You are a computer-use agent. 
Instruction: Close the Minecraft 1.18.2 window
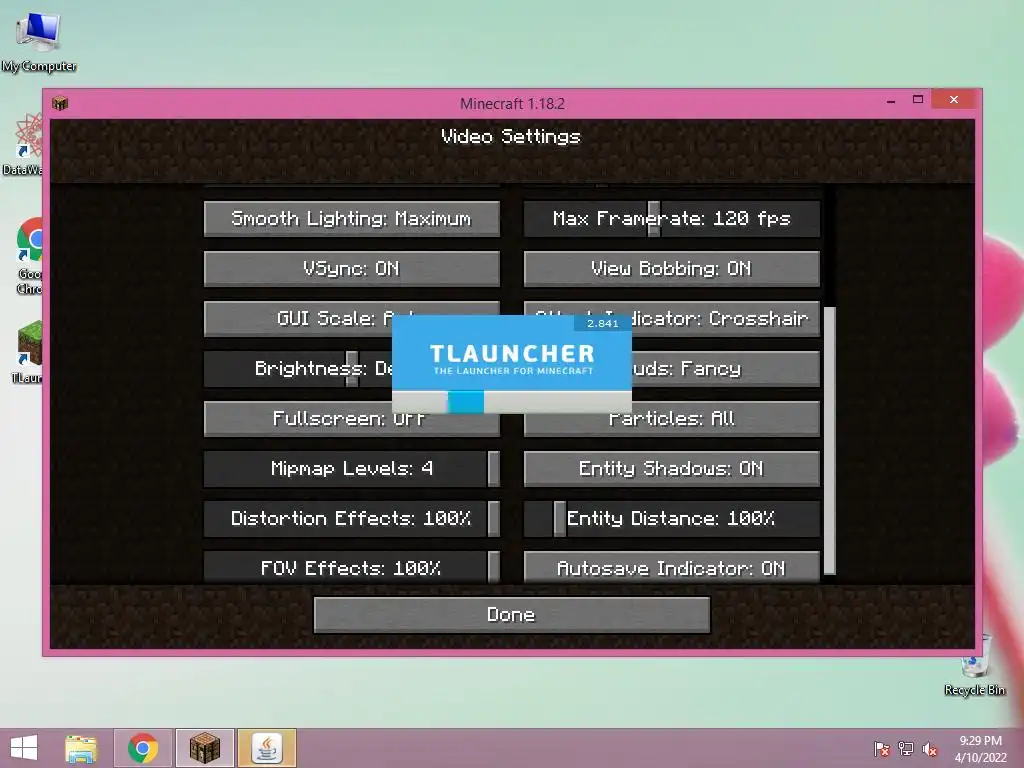point(954,99)
